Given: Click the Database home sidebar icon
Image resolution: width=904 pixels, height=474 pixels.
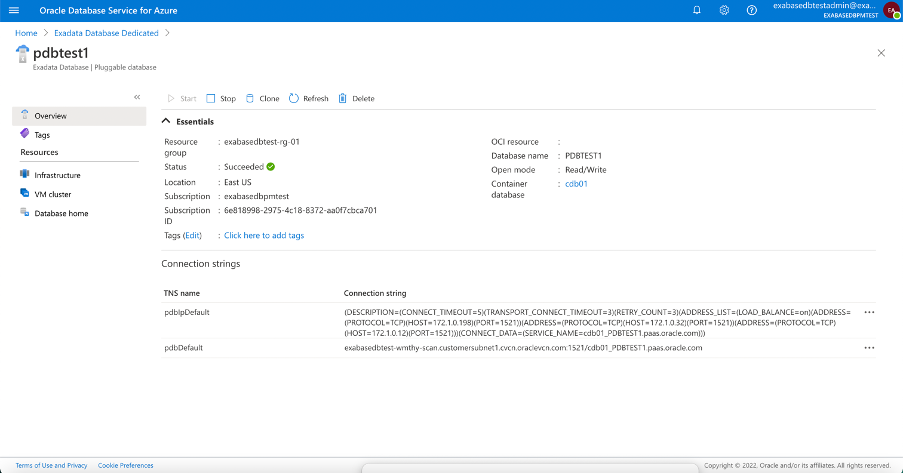Looking at the screenshot, I should 24,212.
